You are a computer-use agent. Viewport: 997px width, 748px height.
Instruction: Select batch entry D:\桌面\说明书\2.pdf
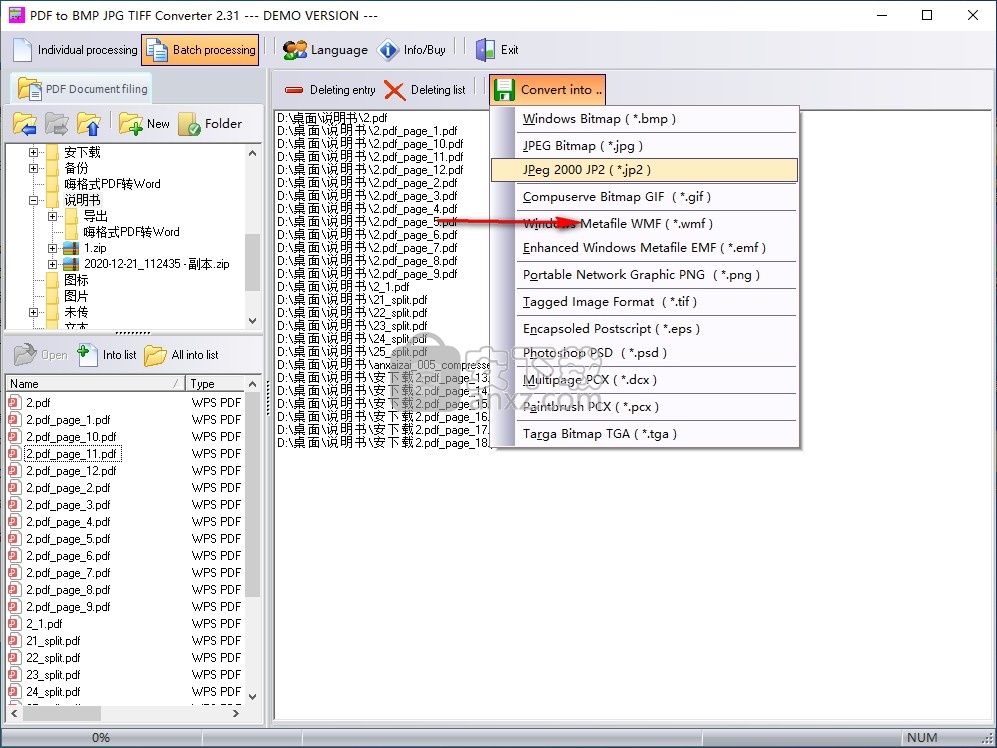[x=332, y=118]
